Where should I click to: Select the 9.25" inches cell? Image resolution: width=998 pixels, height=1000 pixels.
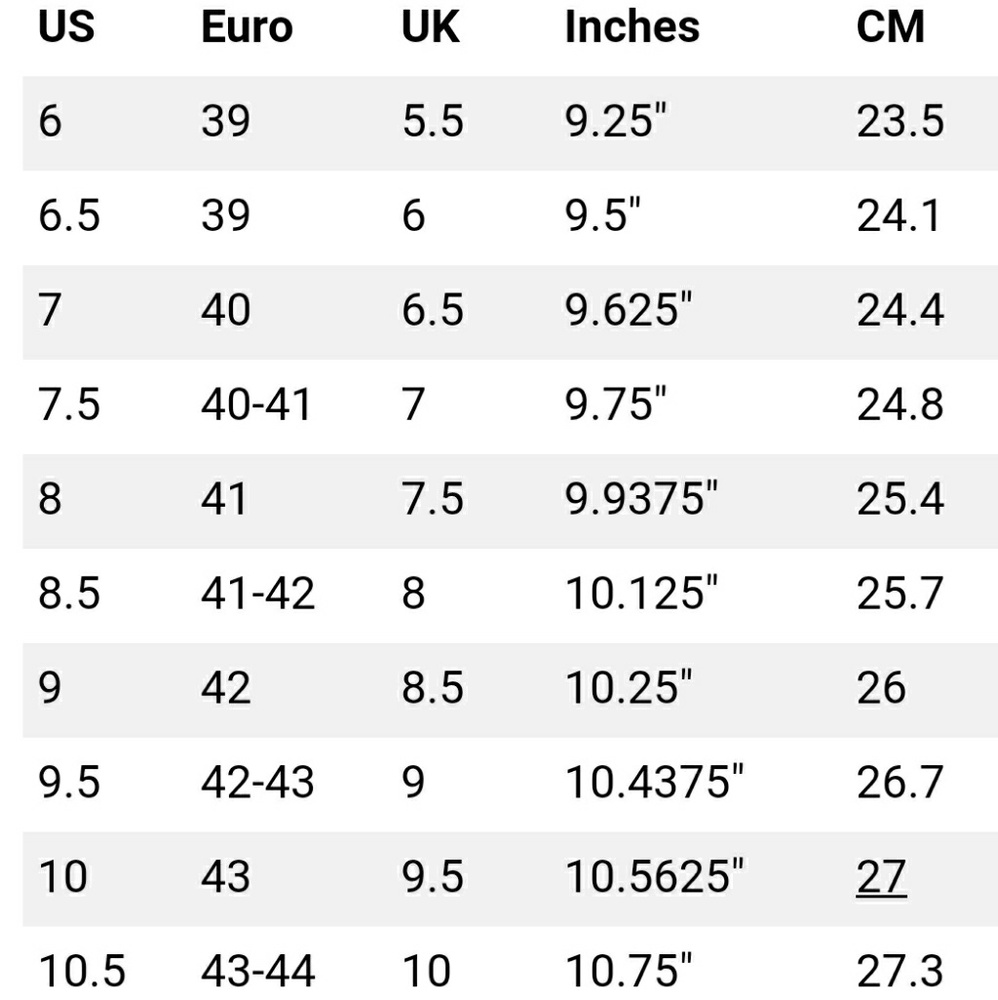[615, 121]
